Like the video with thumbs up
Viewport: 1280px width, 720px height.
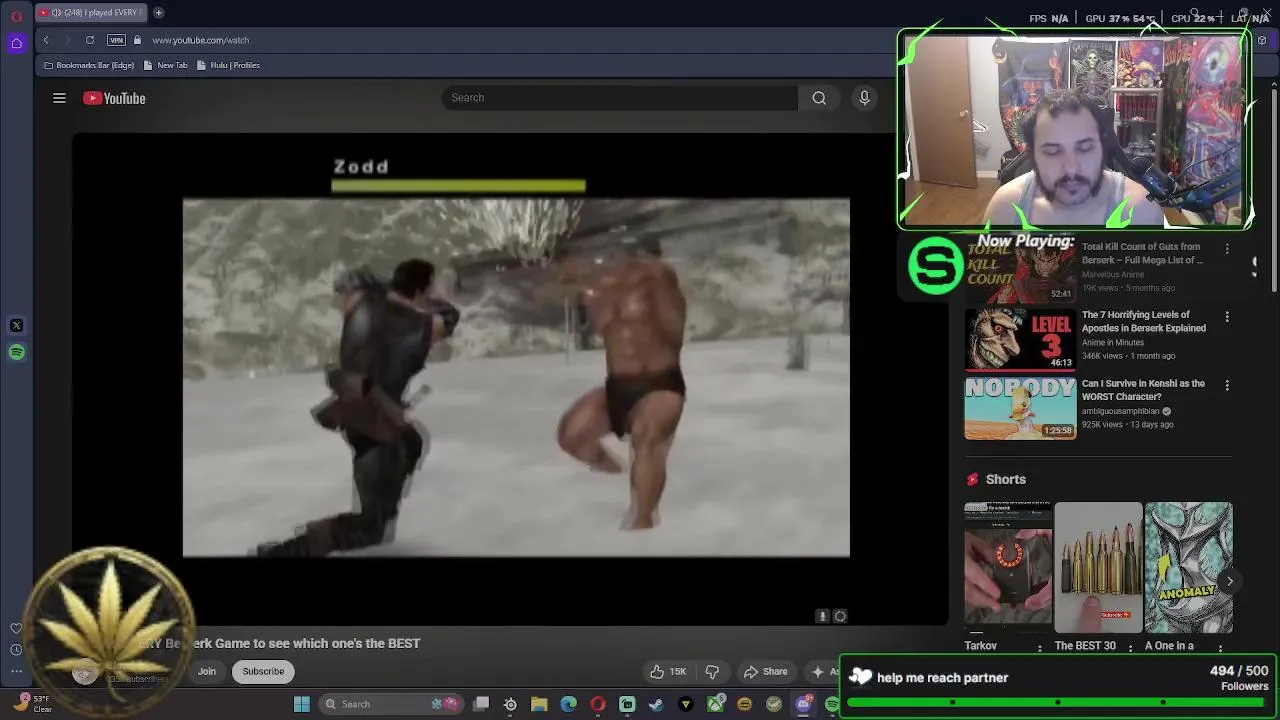point(668,671)
